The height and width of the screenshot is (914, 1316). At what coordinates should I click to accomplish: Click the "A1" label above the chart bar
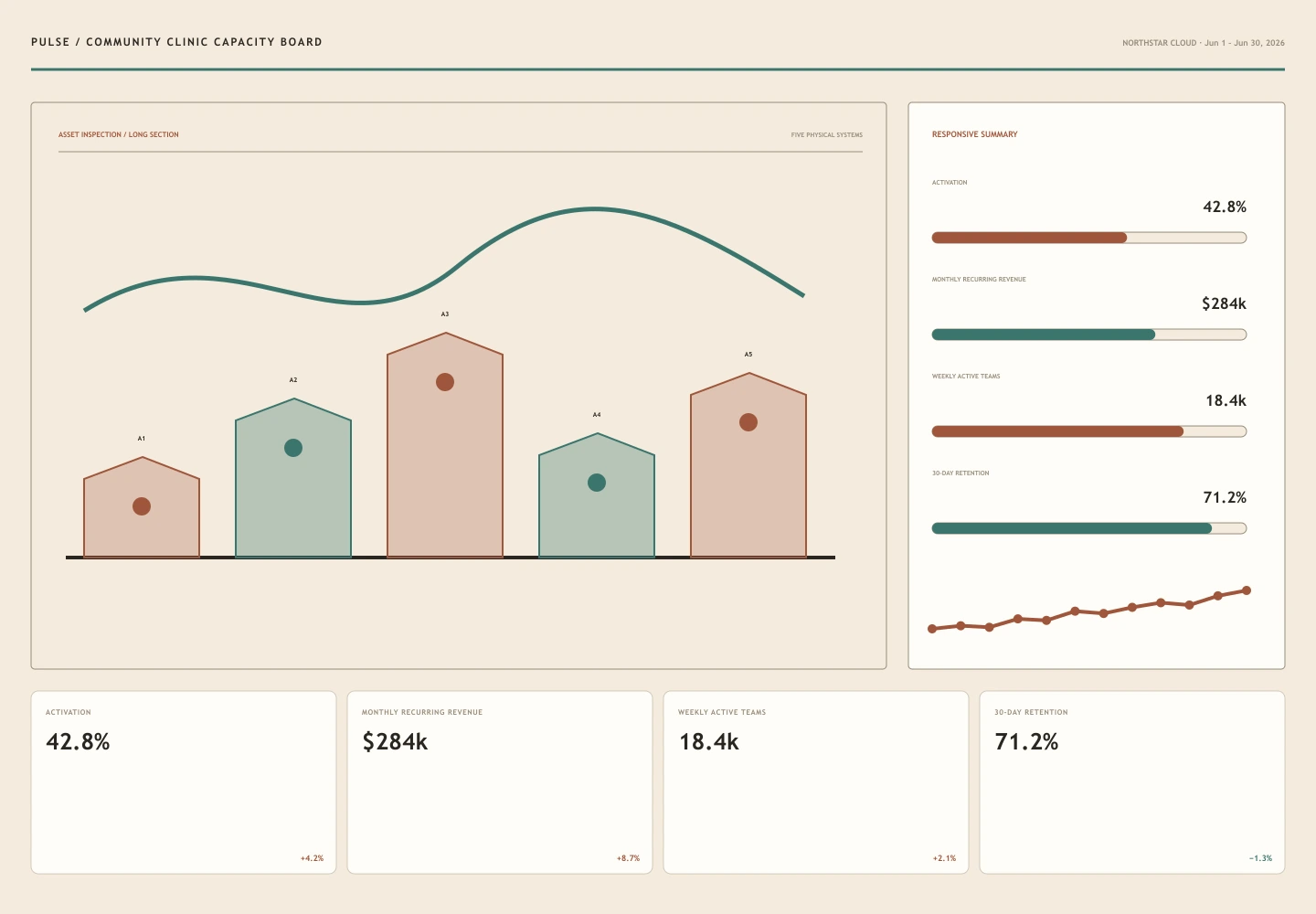coord(142,439)
